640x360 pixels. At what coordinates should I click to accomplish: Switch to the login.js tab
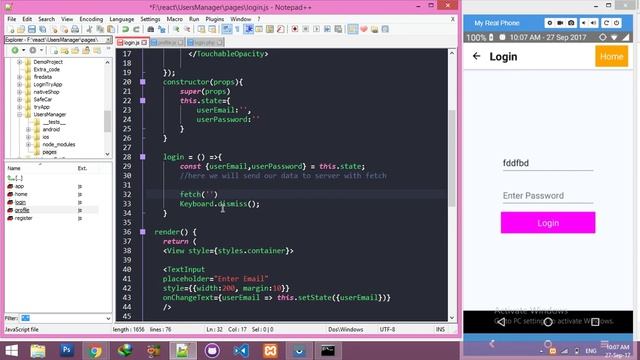[132, 42]
